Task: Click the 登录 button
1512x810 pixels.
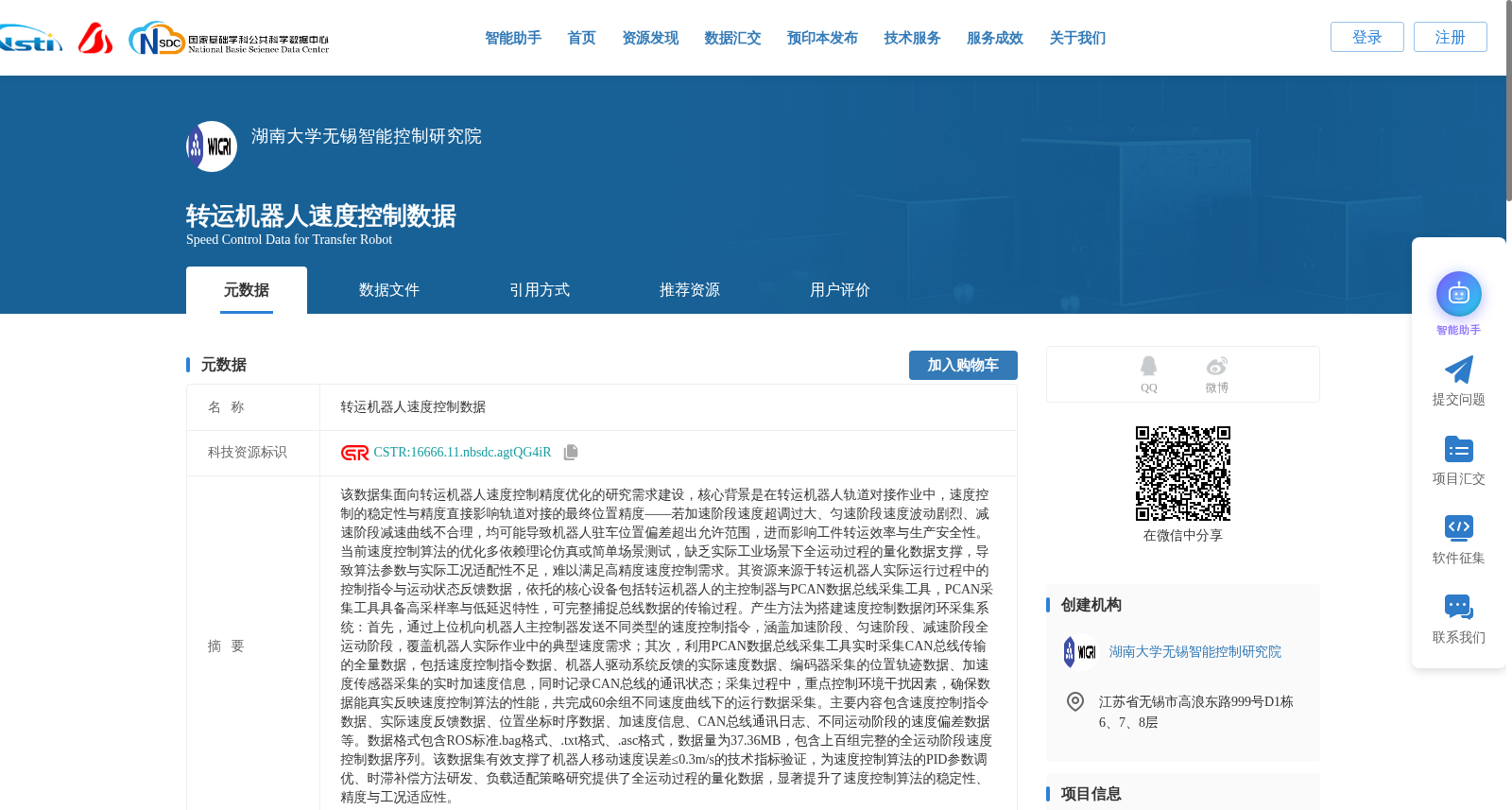Action: point(1366,37)
